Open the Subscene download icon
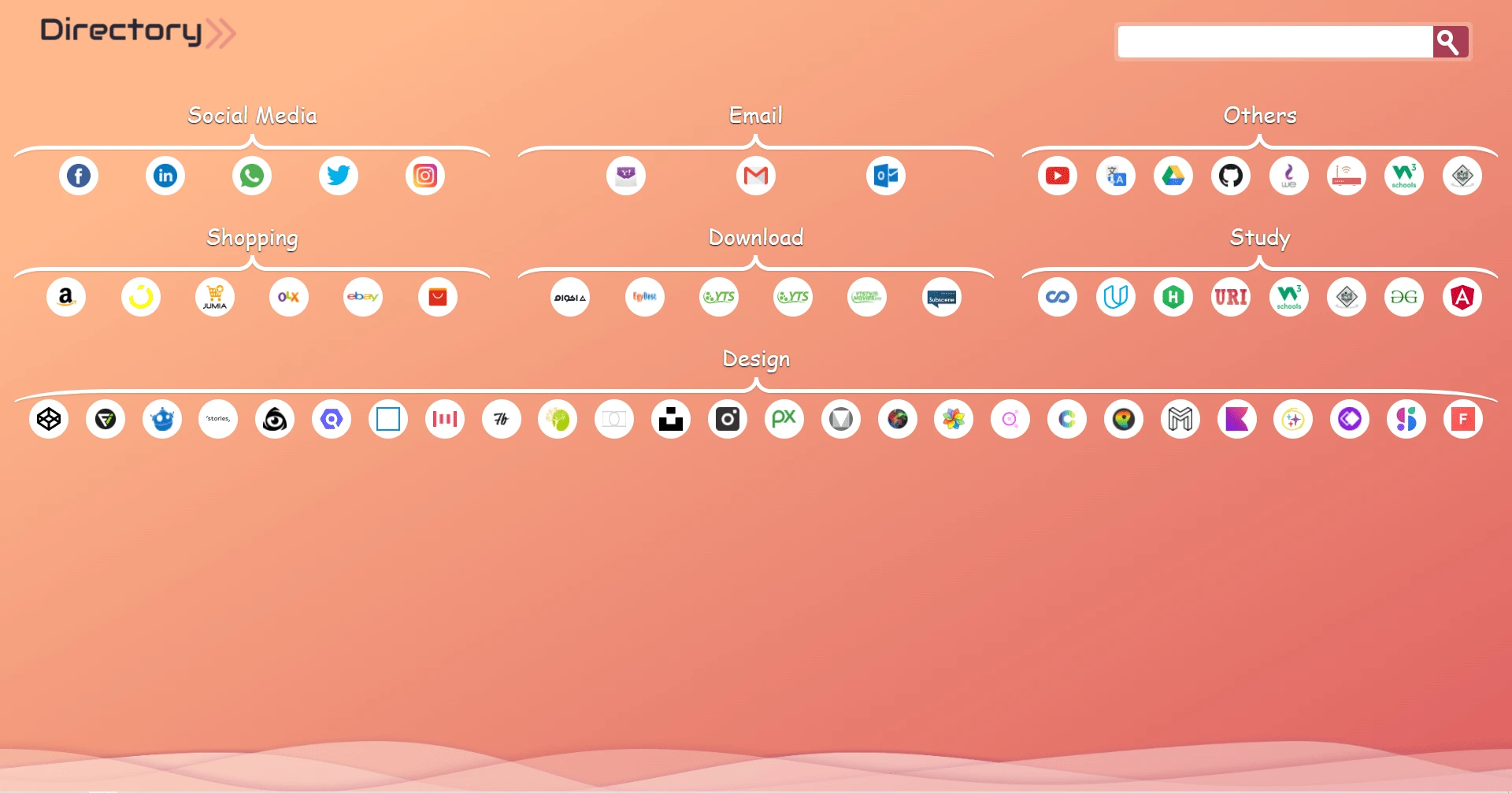Screen dimensions: 1512x793 coord(942,298)
